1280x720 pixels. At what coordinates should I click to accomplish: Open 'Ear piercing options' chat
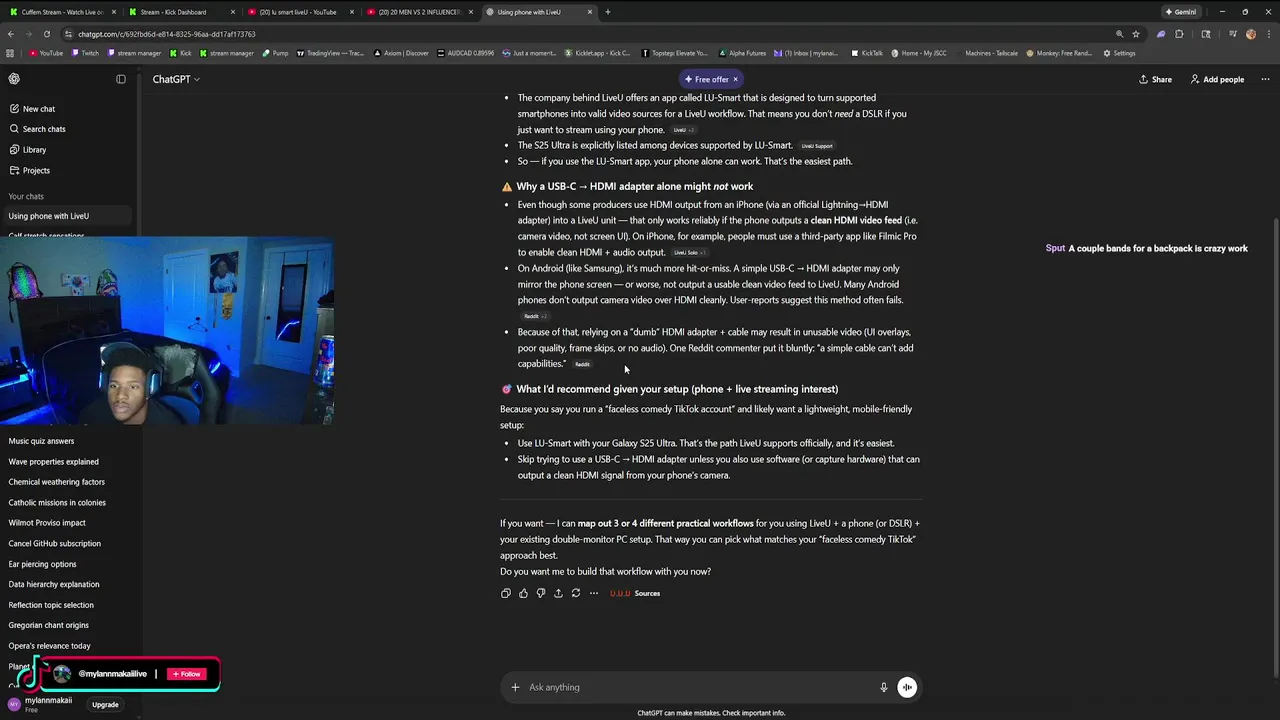coord(68,564)
